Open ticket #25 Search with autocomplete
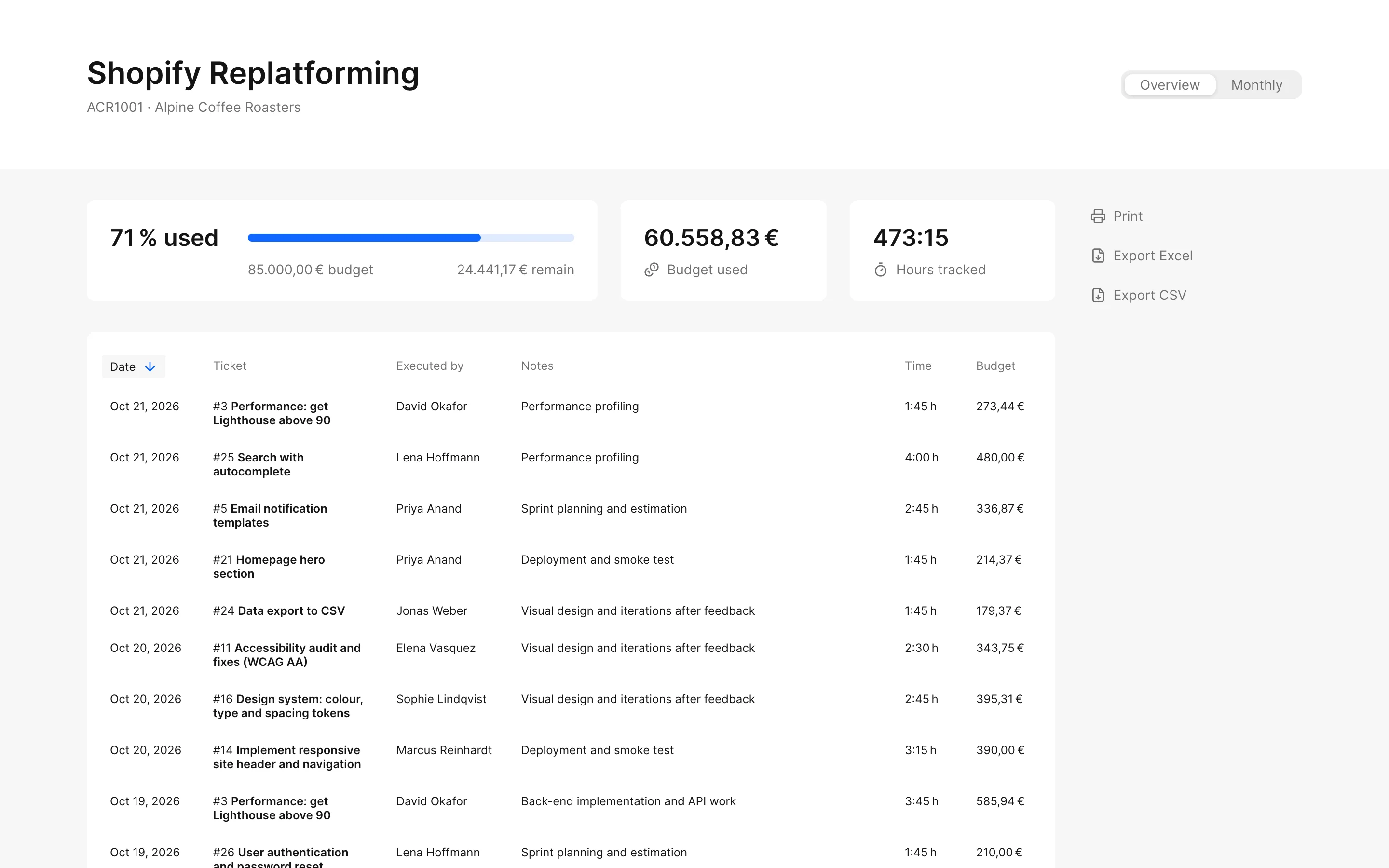 [x=259, y=464]
